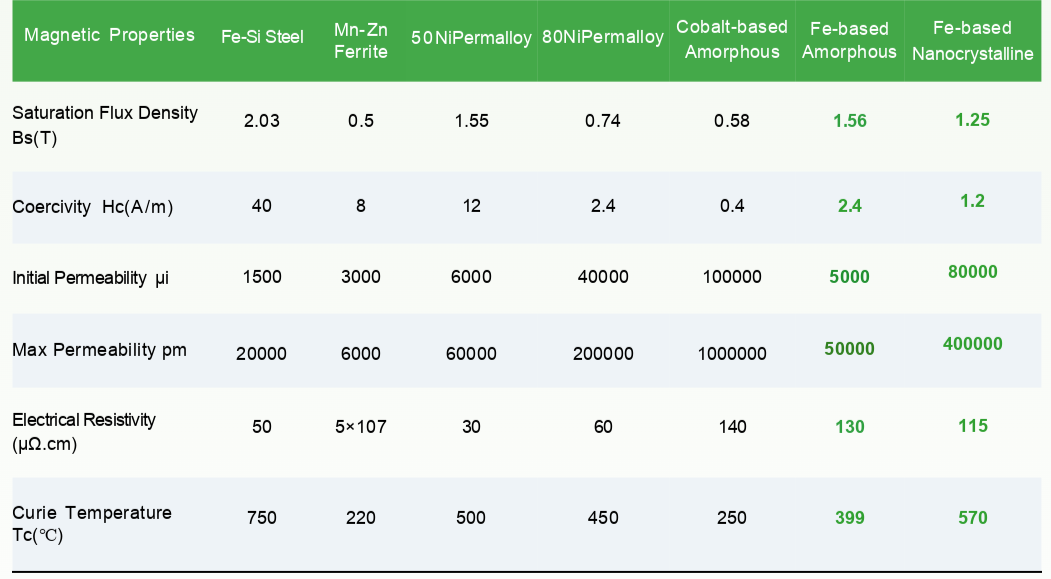
Task: Select the green 570 Curie temperature value
Action: [x=973, y=517]
